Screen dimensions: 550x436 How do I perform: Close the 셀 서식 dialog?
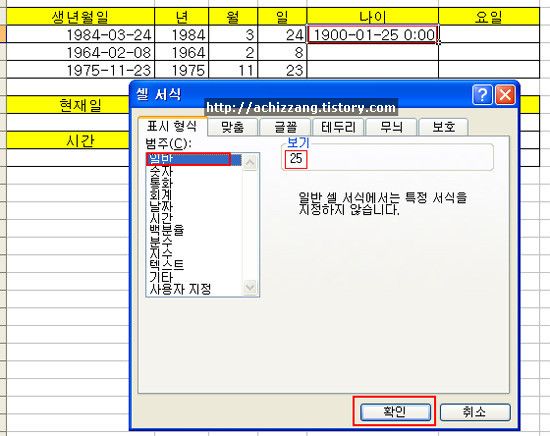click(505, 94)
